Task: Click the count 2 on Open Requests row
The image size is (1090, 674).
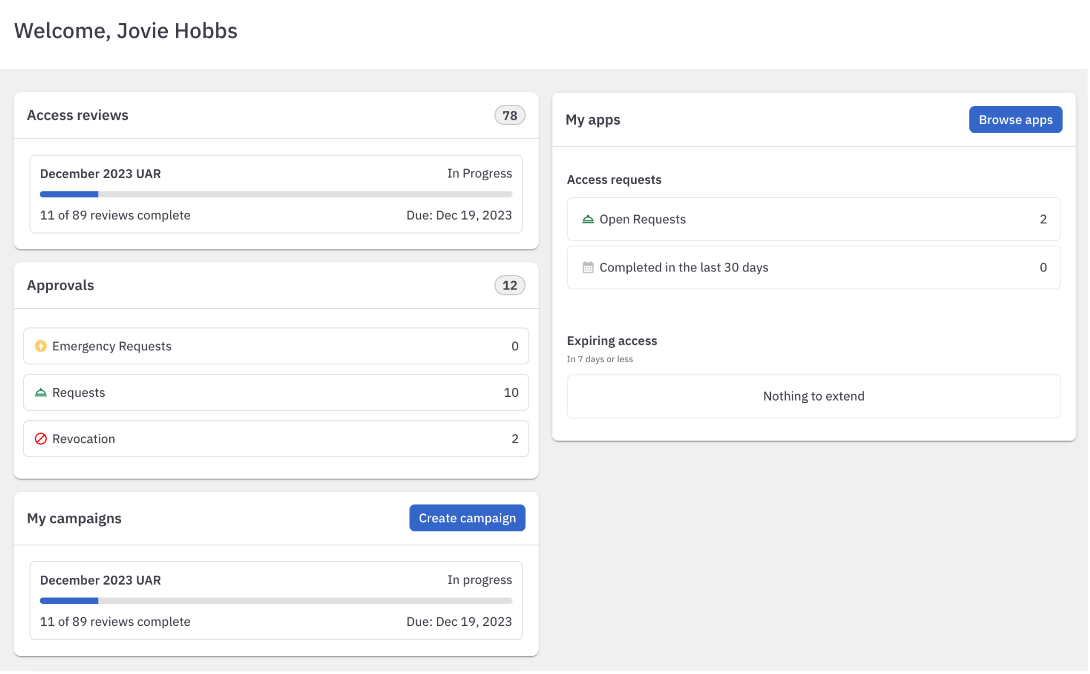Action: coord(1043,220)
